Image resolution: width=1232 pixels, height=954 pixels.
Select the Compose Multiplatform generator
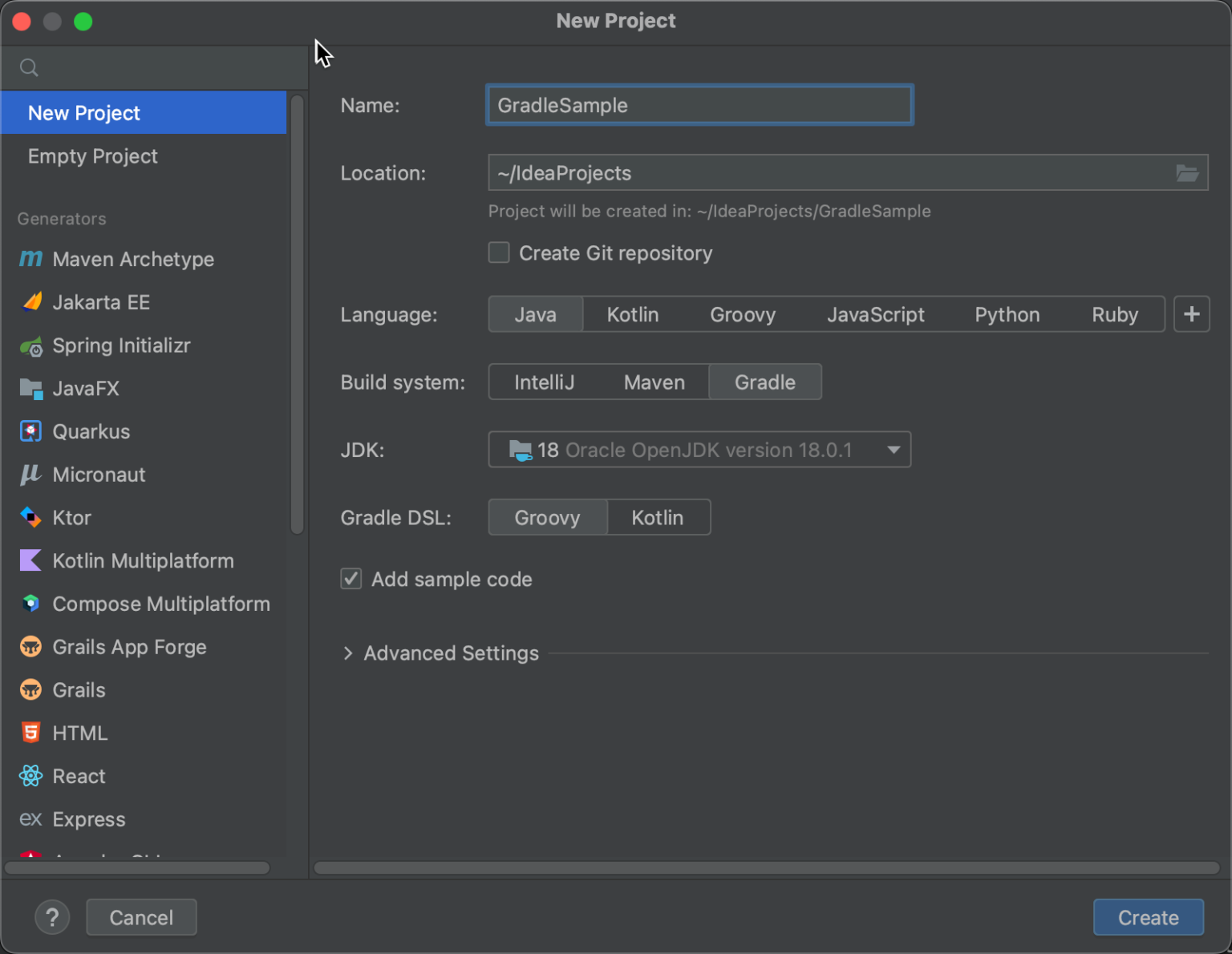point(160,604)
